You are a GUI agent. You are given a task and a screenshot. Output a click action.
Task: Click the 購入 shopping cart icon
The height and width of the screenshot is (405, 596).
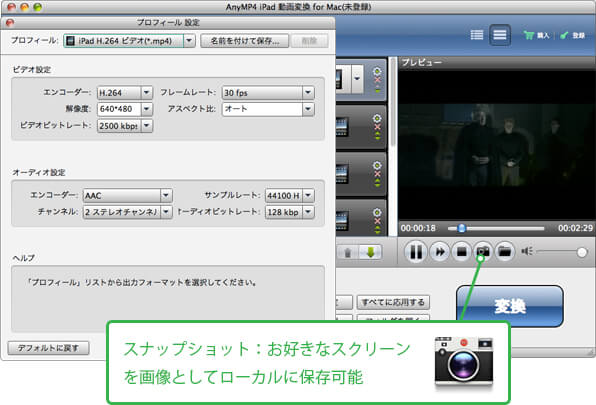(529, 35)
